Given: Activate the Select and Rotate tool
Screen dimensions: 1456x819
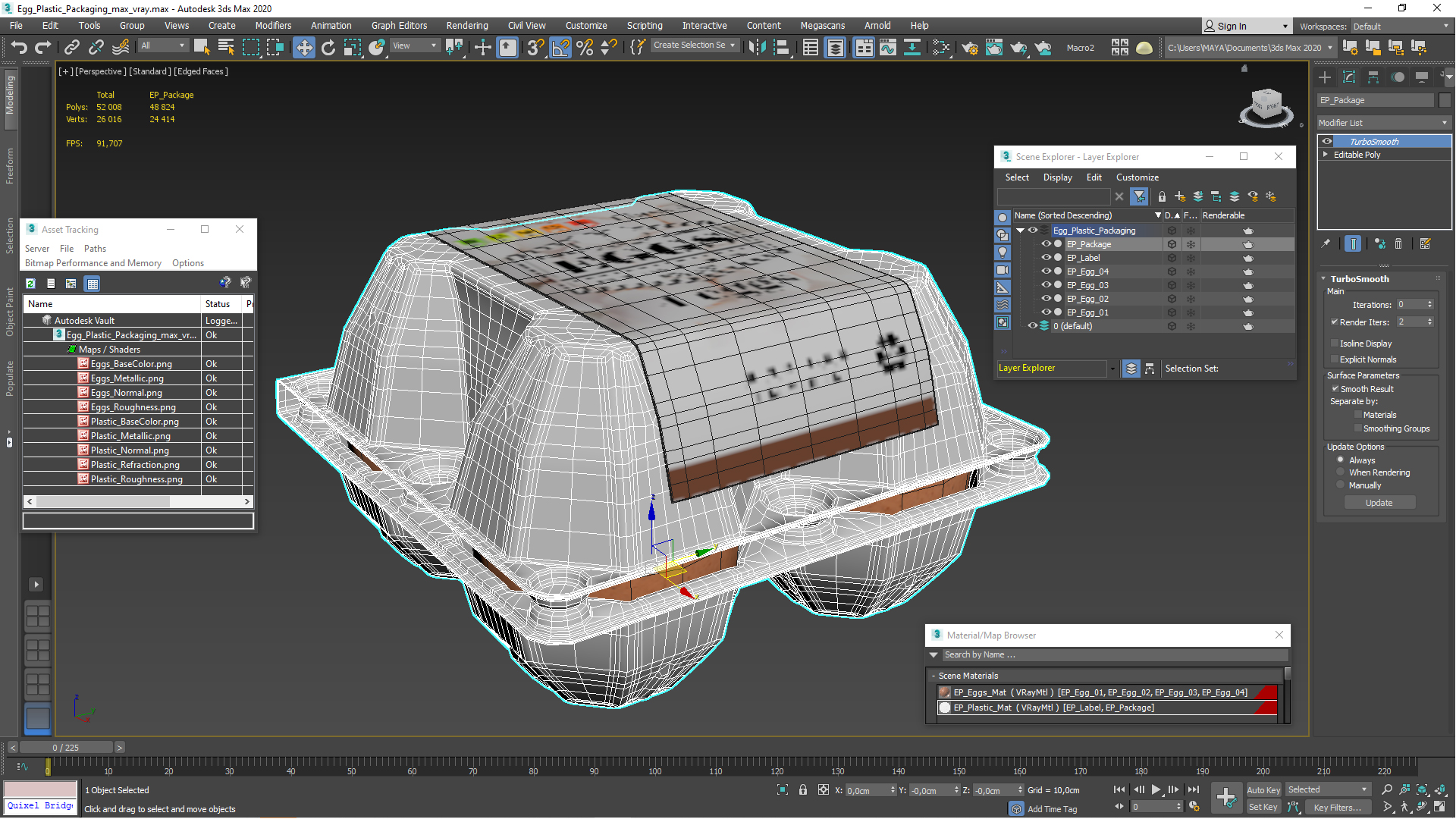Looking at the screenshot, I should pos(328,48).
